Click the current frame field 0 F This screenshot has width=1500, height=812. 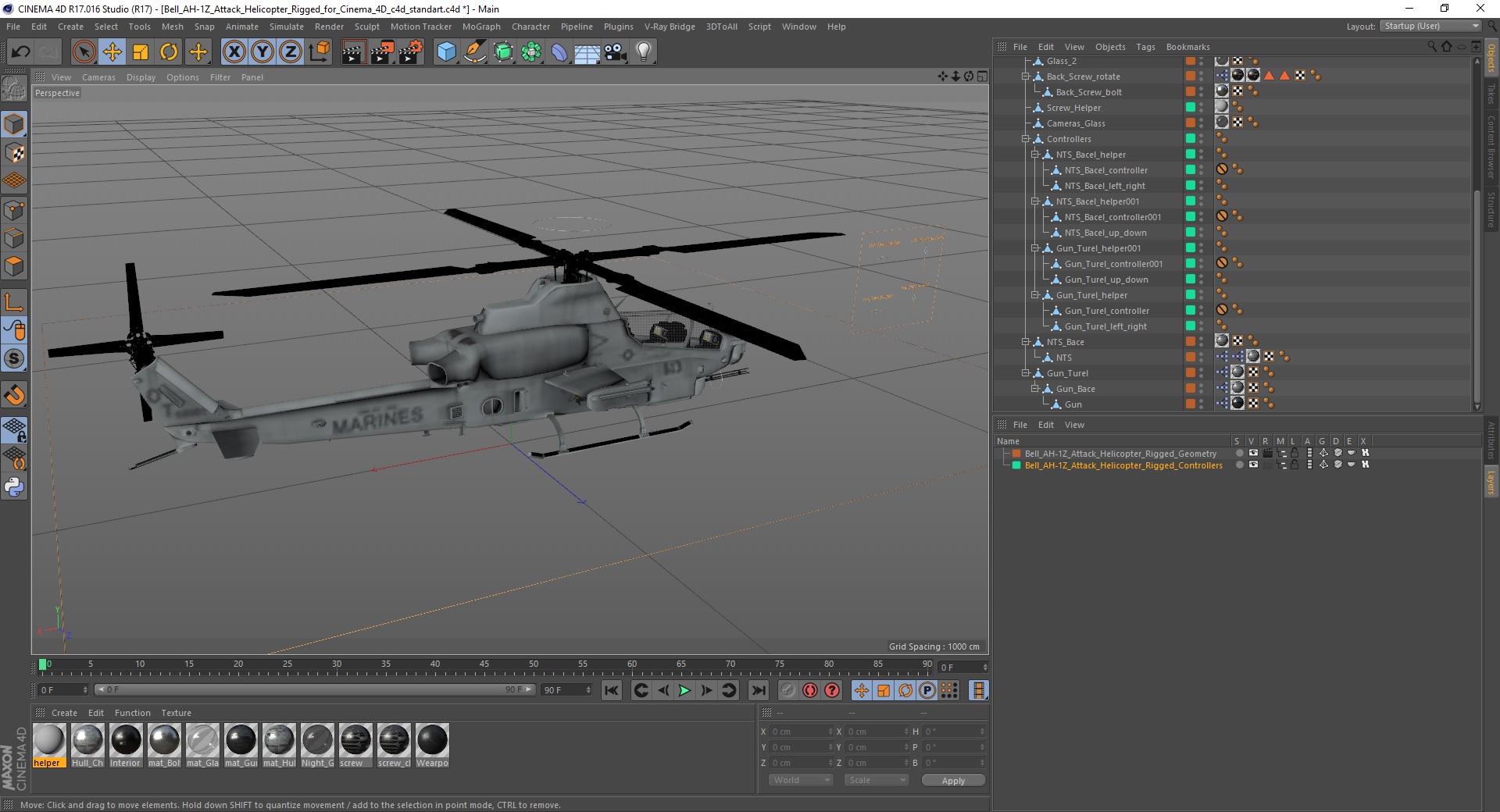click(x=63, y=690)
